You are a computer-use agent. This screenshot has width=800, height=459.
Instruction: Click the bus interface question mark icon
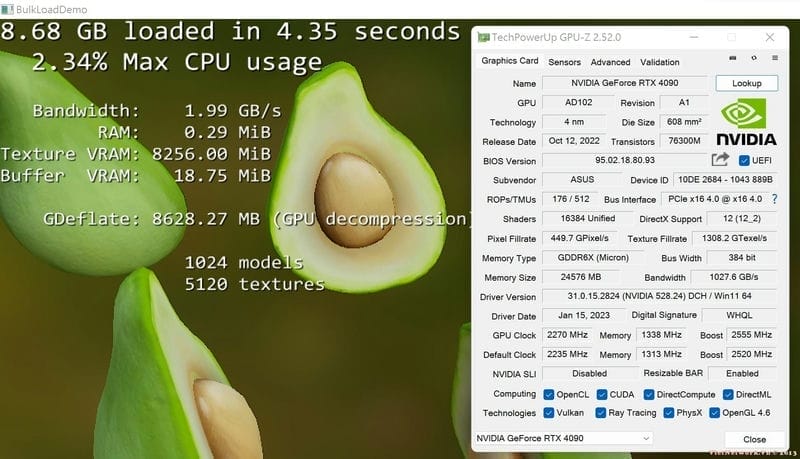(774, 199)
